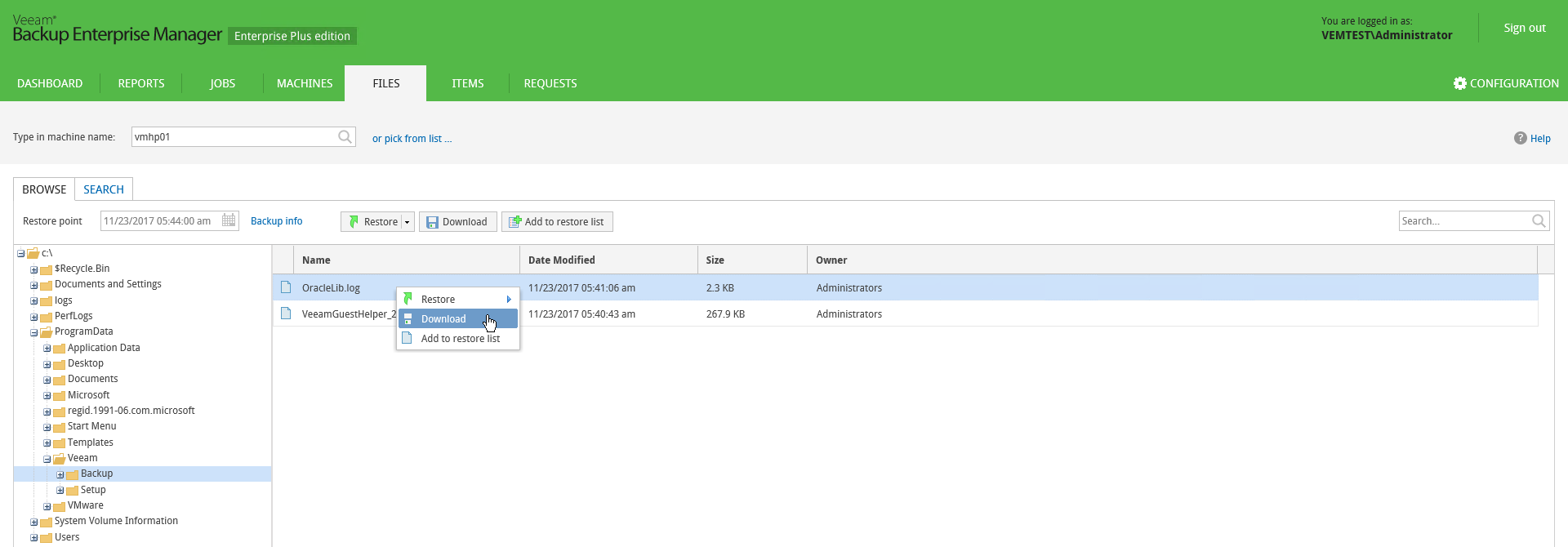Viewport: 1568px width, 547px height.
Task: Sort by the Name column header
Action: click(x=407, y=260)
